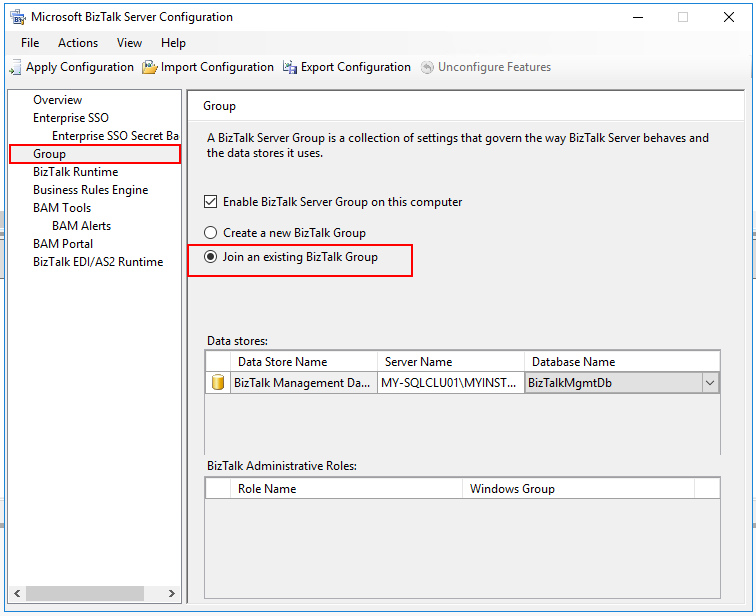Click the MY-SQLCLU01\MYINST... server name cell
This screenshot has width=756, height=616.
pyautogui.click(x=451, y=383)
